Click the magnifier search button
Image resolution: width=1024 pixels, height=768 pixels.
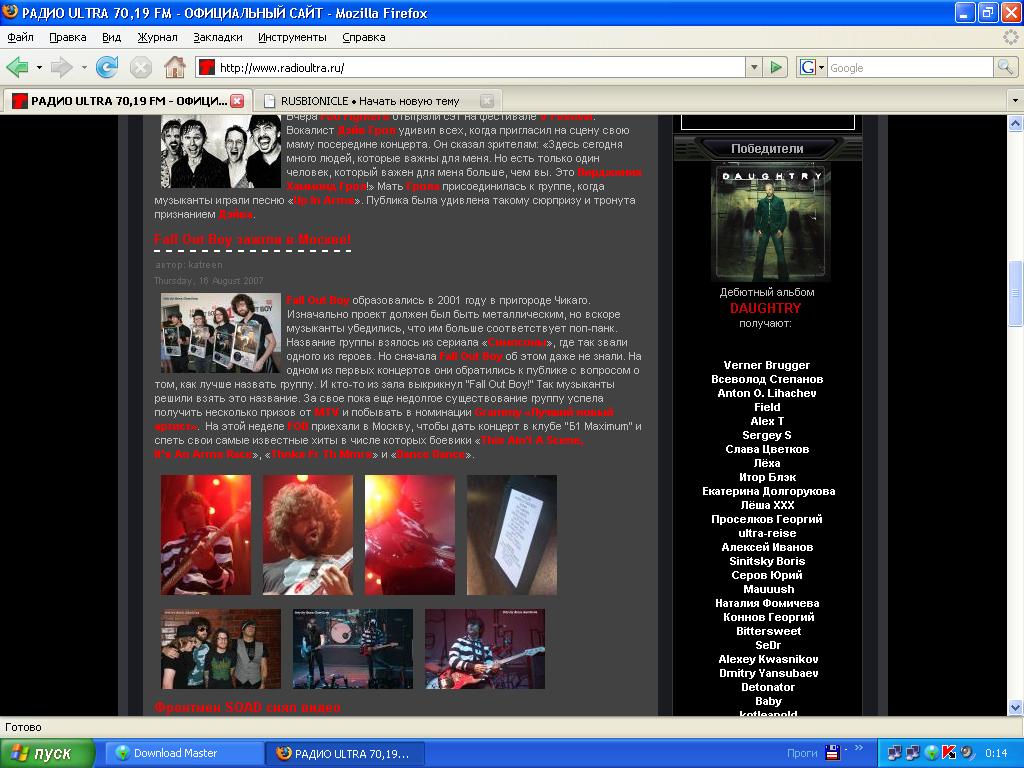coord(1004,67)
